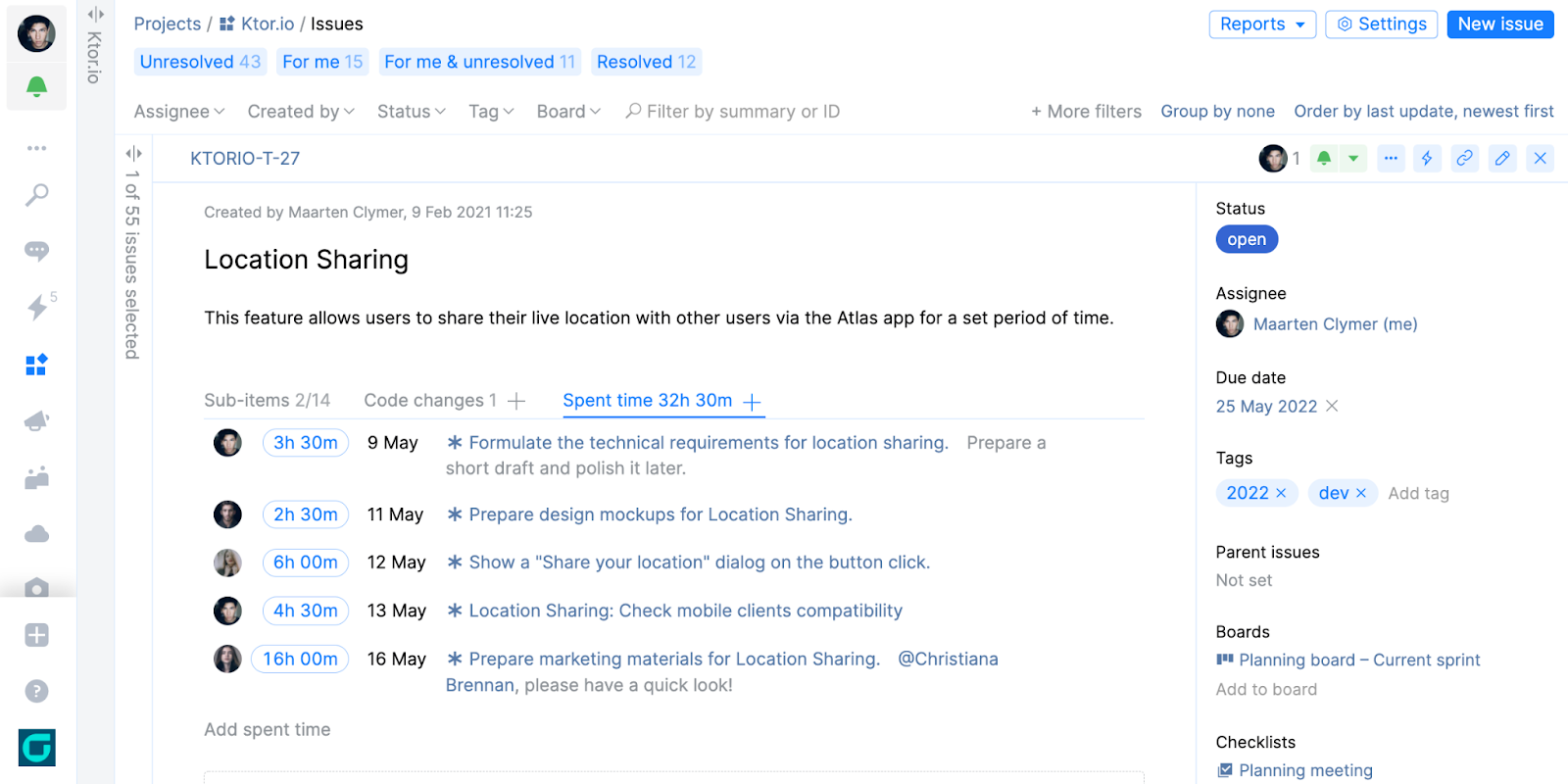Select the Resolved 12 filter
1568x784 pixels.
coord(646,62)
